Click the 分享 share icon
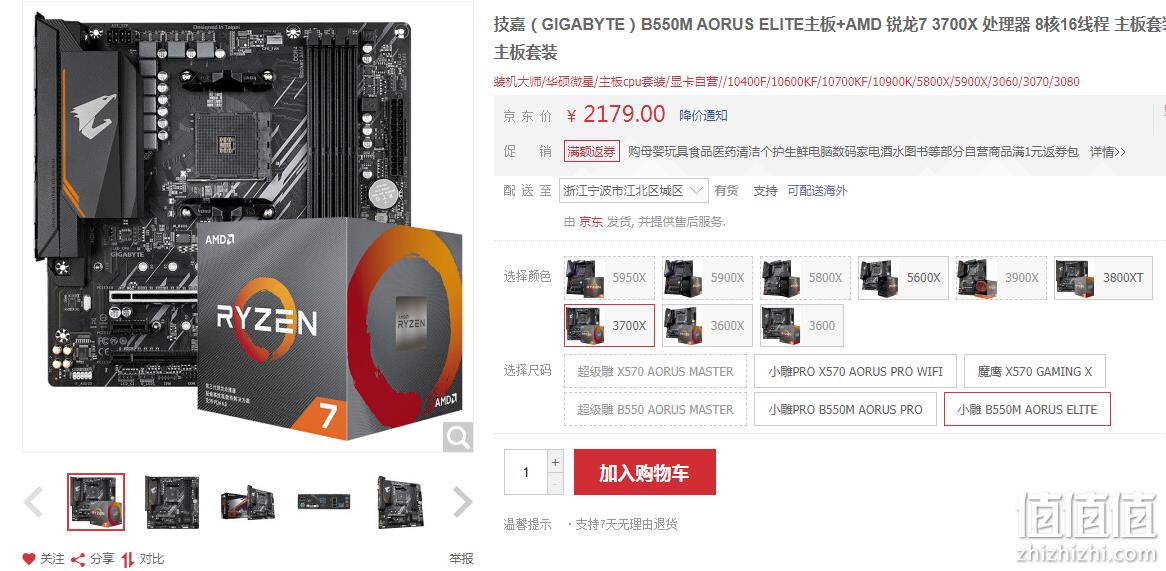Viewport: 1166px width, 571px height. 78,559
